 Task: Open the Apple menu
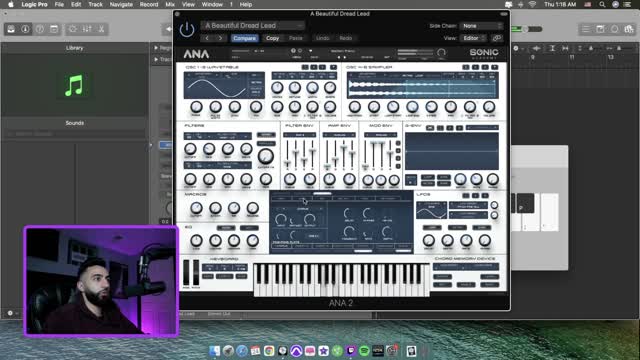click(x=11, y=4)
